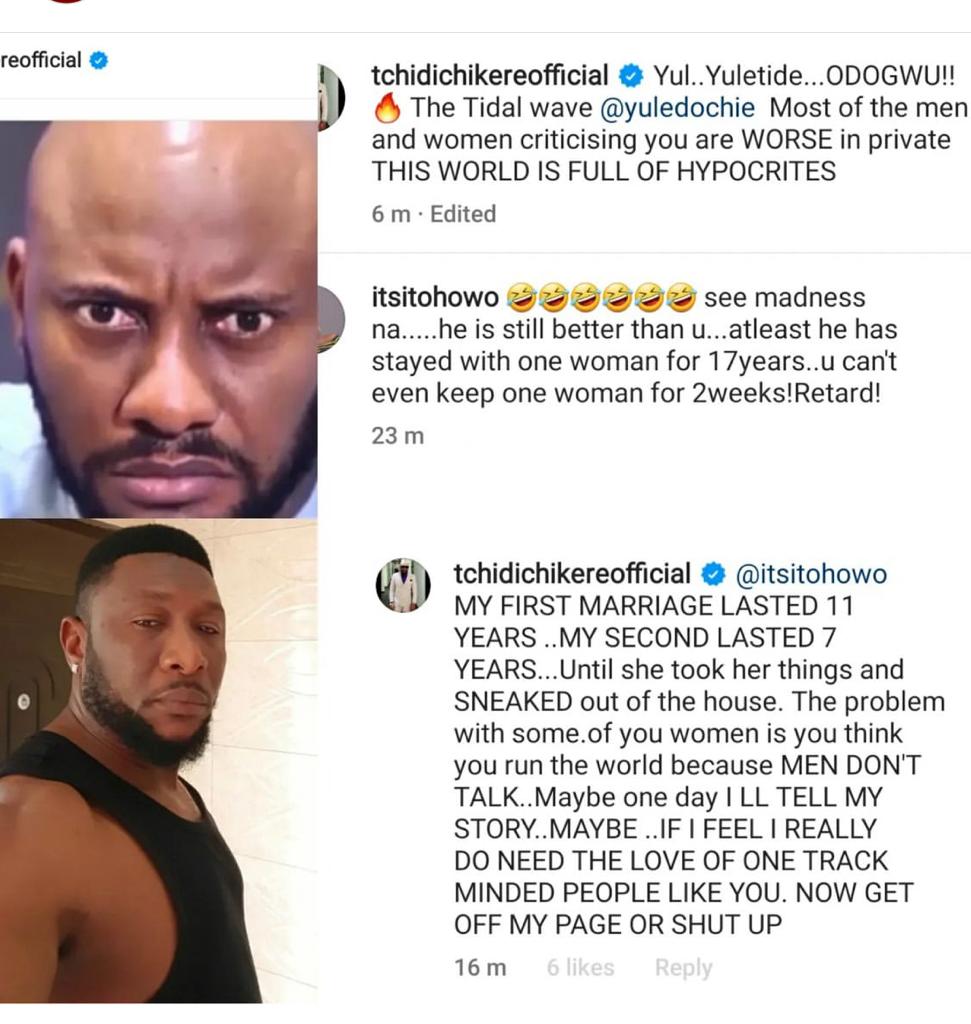Open tchidichikereofficial username on the first comment

click(490, 75)
